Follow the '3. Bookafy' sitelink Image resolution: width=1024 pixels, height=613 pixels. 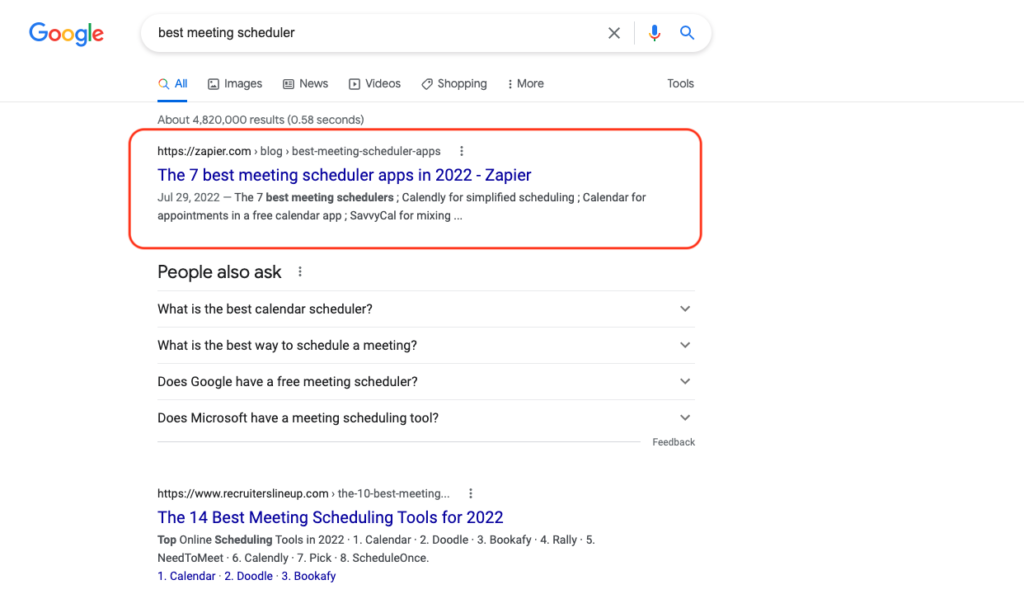coord(308,576)
